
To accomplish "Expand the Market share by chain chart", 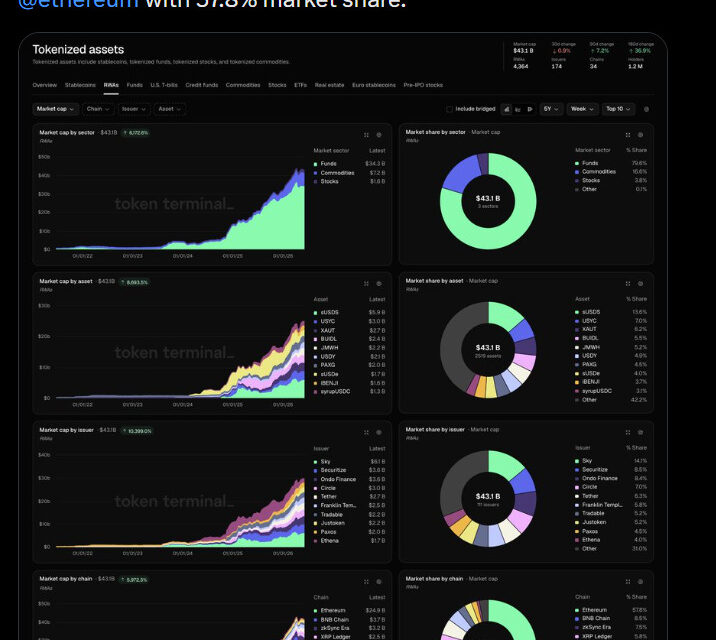I will click(628, 582).
